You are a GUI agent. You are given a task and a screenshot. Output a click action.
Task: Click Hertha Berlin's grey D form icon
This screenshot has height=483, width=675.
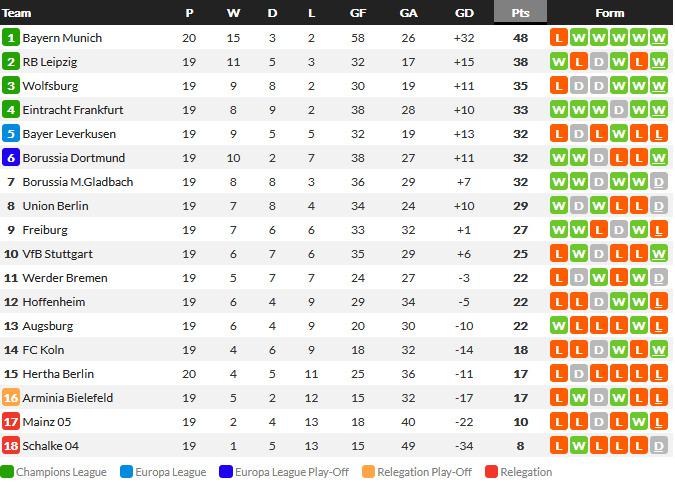pos(579,374)
